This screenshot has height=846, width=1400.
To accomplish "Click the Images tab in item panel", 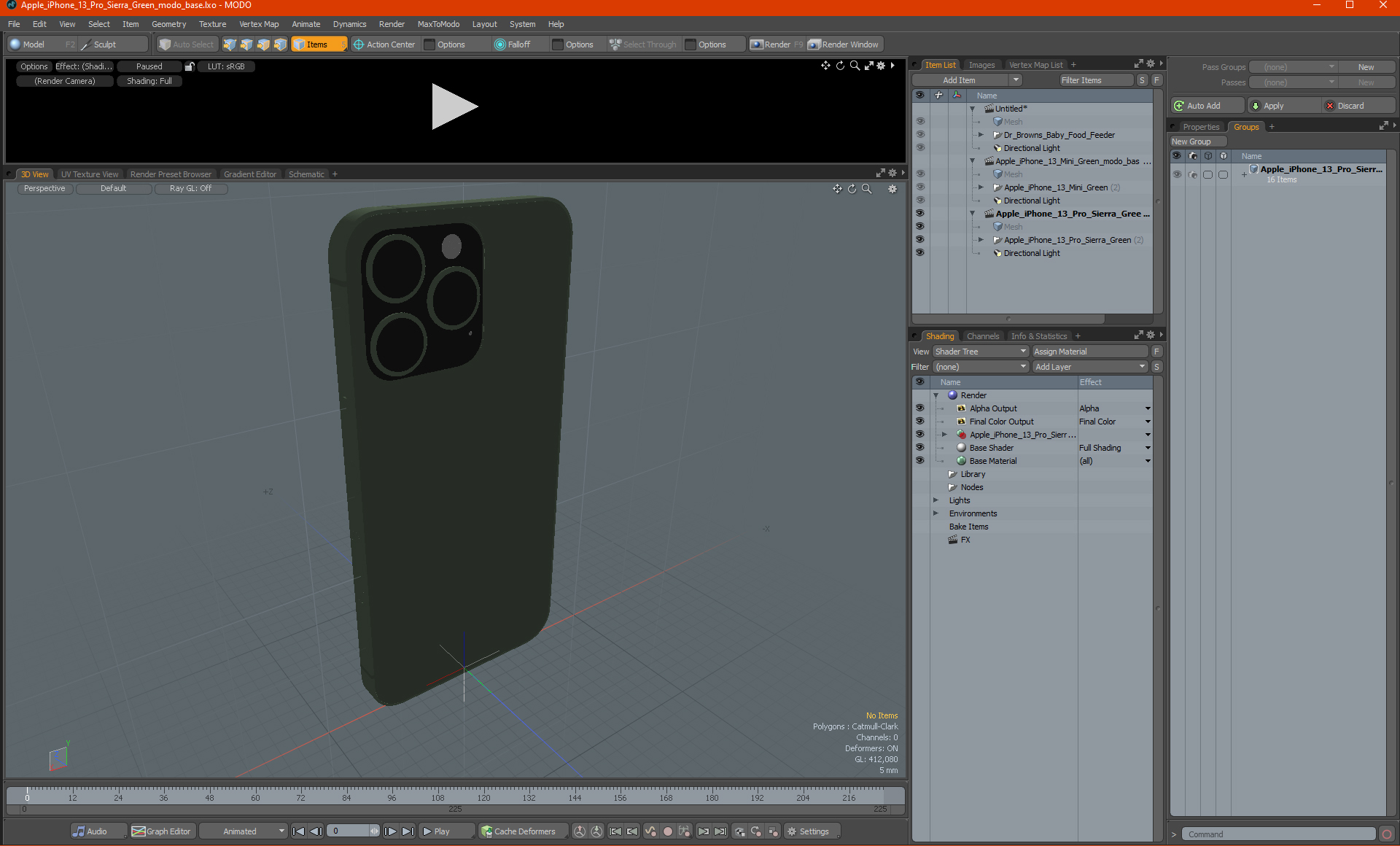I will click(982, 64).
